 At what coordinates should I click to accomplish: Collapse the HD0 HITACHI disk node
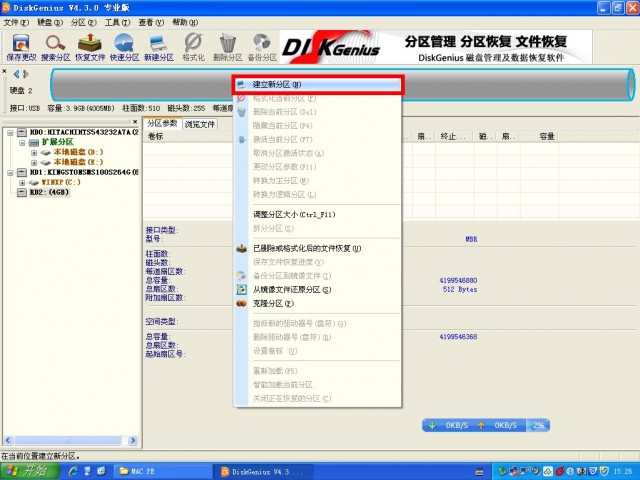tap(10, 133)
